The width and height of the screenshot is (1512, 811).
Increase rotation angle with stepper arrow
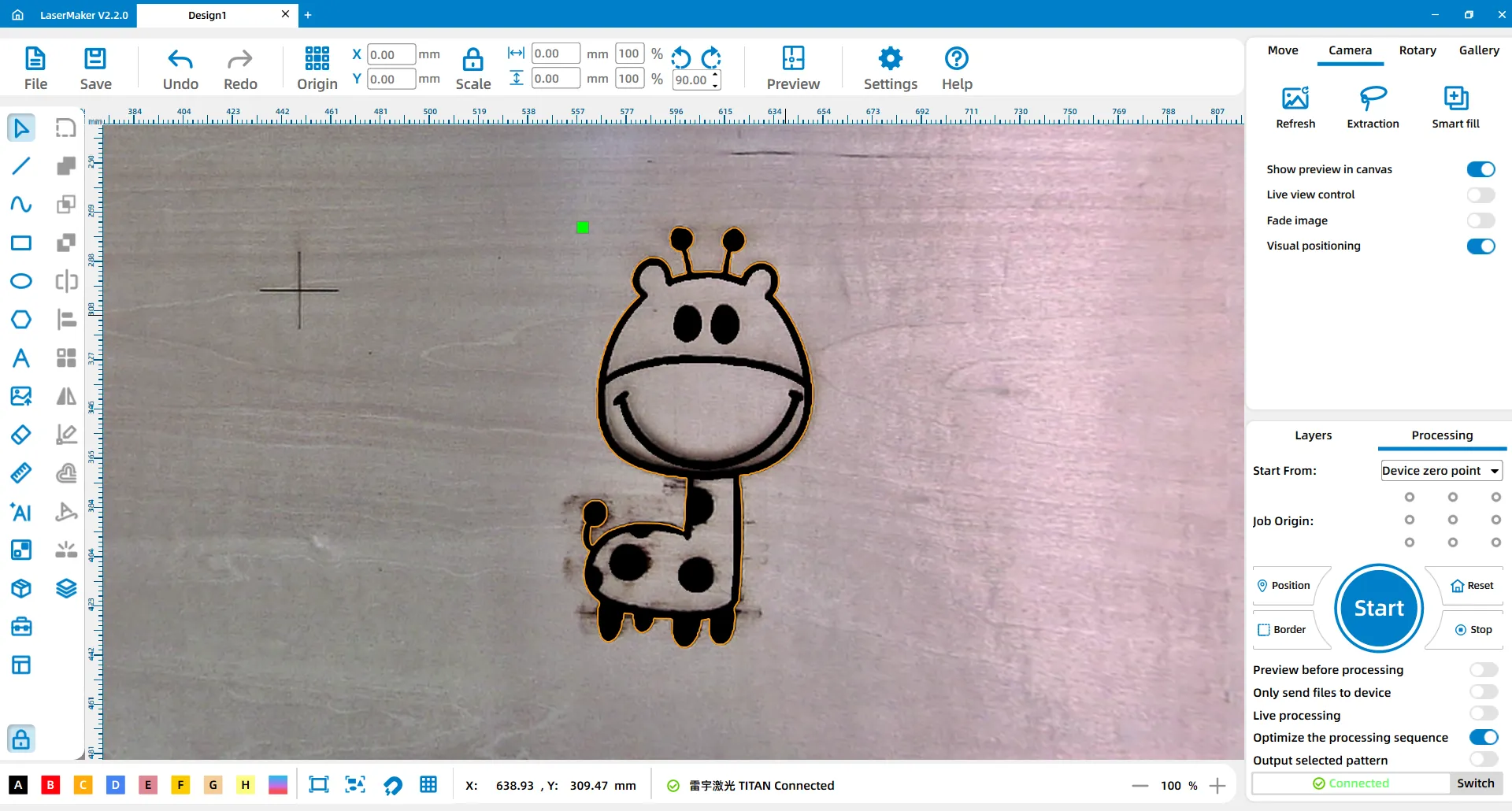[715, 75]
